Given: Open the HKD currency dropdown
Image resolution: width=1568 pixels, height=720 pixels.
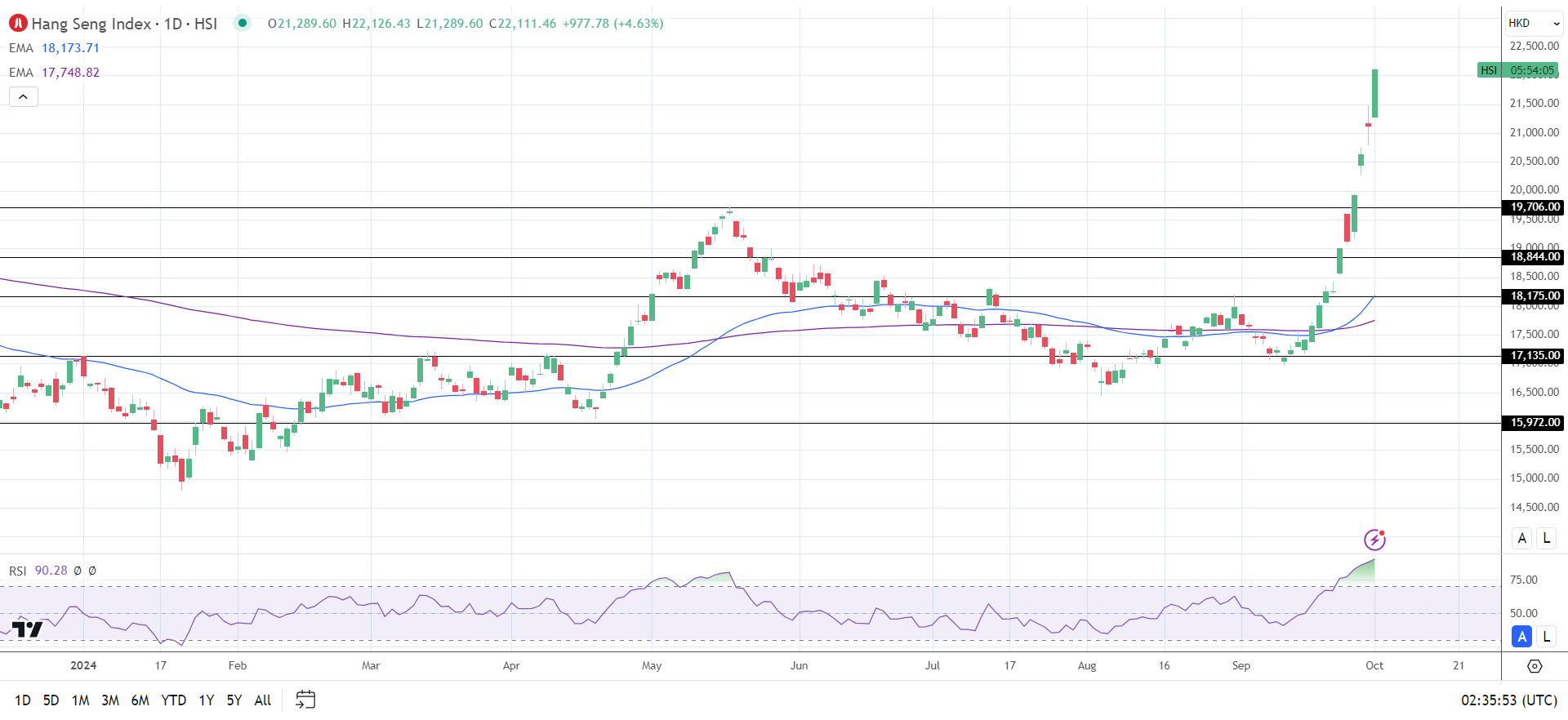Looking at the screenshot, I should [1535, 23].
